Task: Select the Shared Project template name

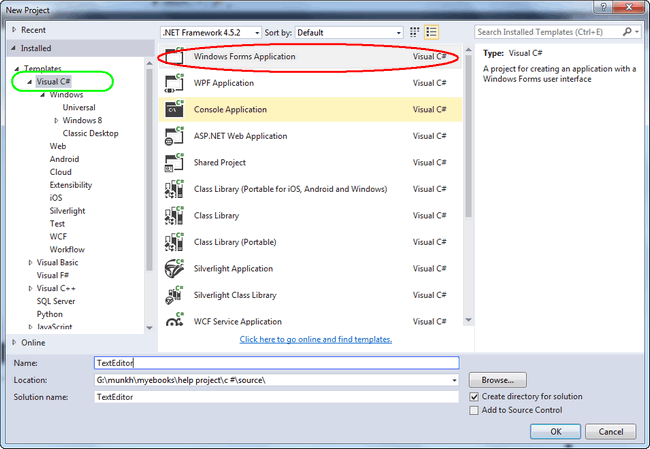Action: [x=220, y=163]
